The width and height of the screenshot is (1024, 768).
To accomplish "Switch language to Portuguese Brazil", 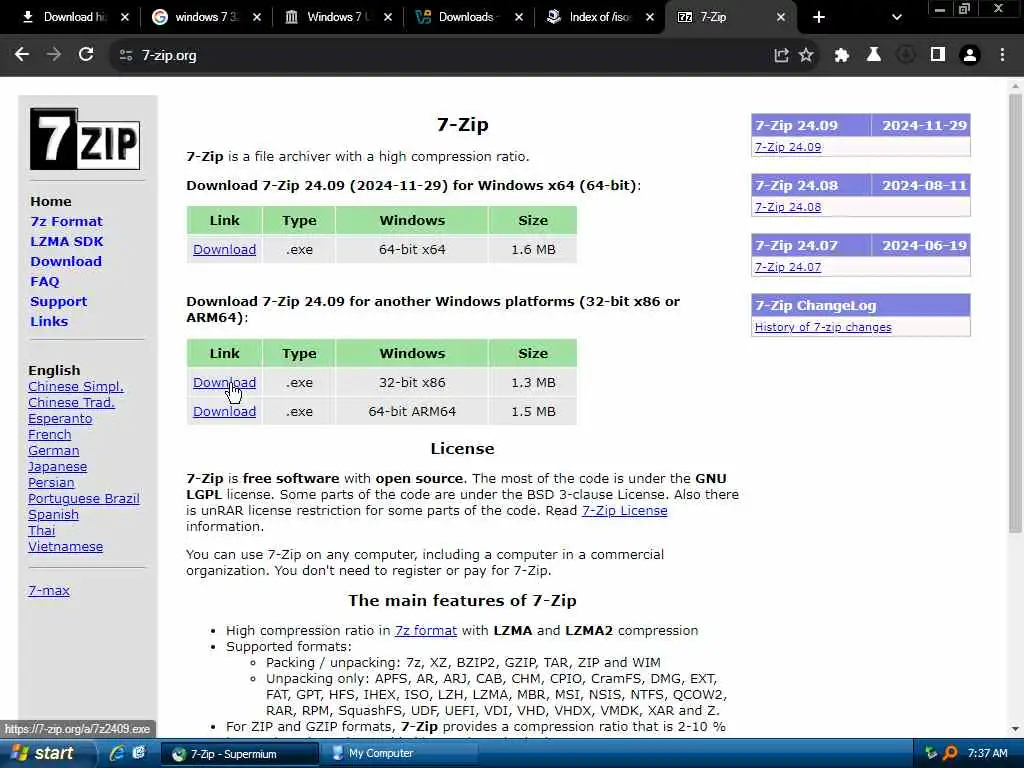I will 84,498.
